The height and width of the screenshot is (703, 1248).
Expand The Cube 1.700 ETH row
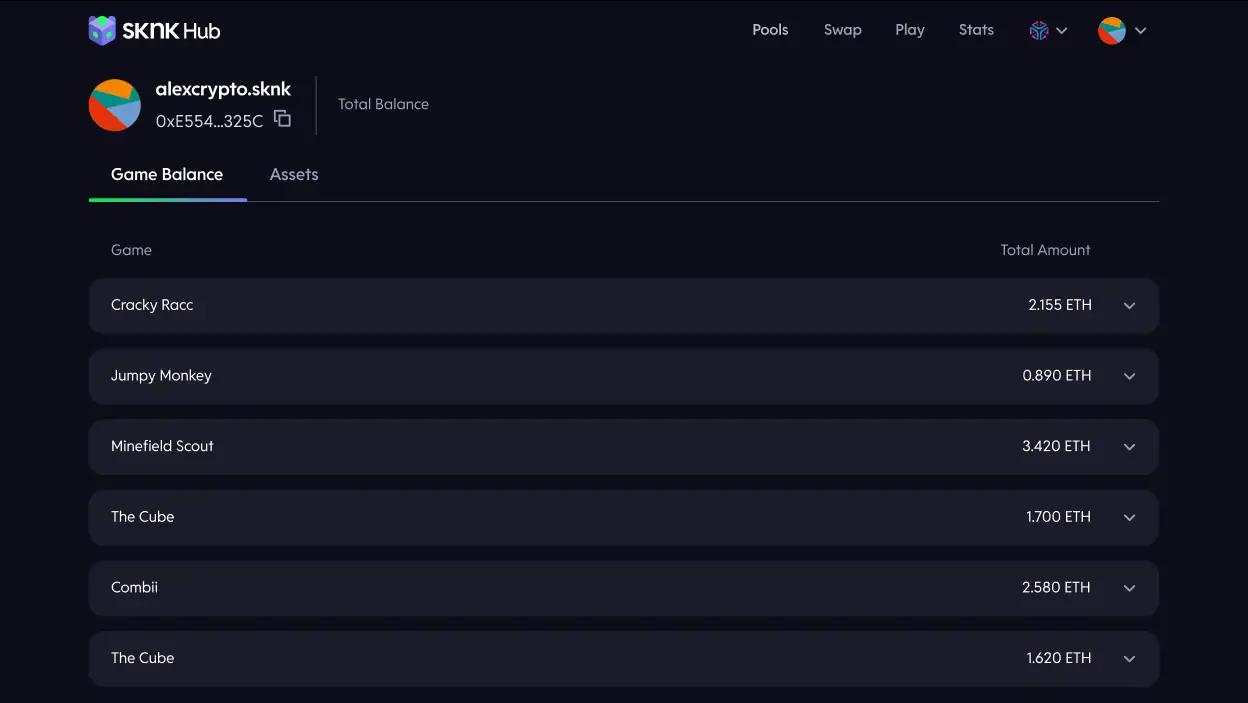tap(1129, 517)
